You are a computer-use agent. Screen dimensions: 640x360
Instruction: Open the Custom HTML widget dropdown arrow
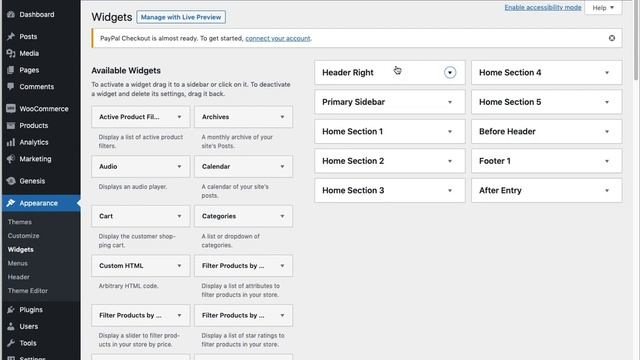179,266
